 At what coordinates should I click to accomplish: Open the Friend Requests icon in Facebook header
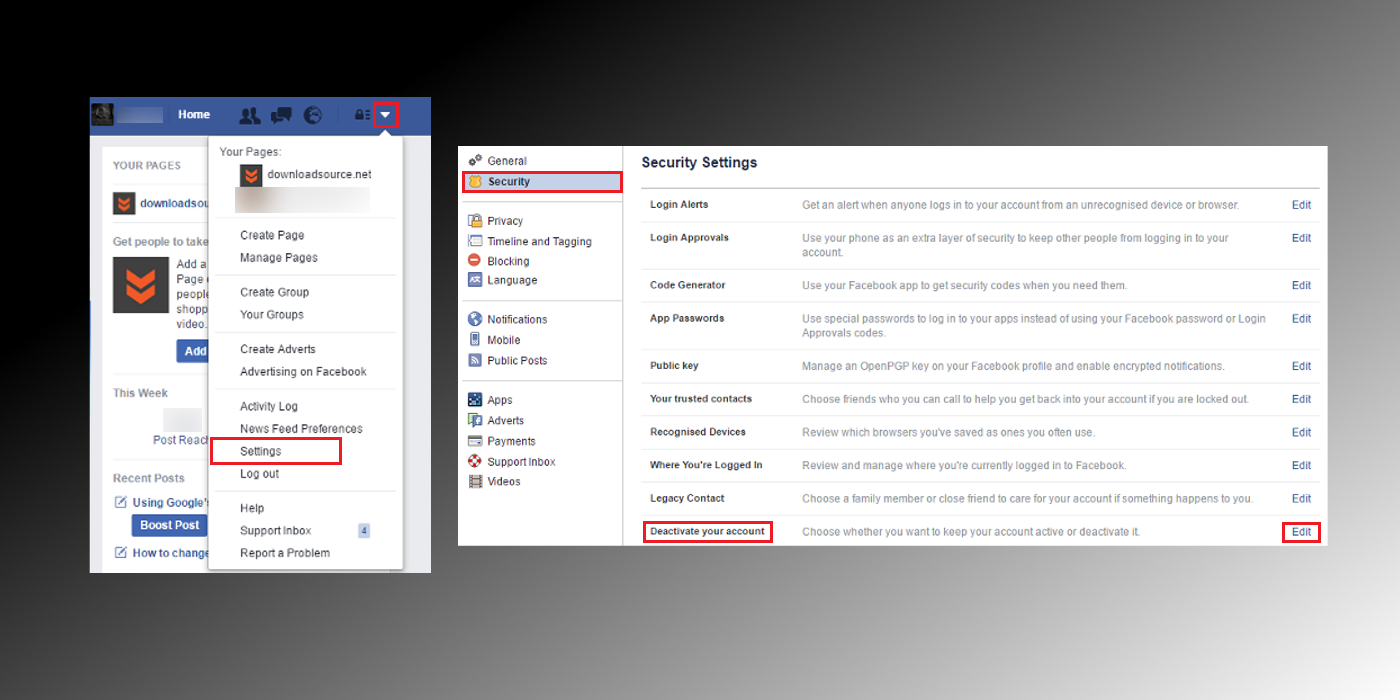pos(250,115)
